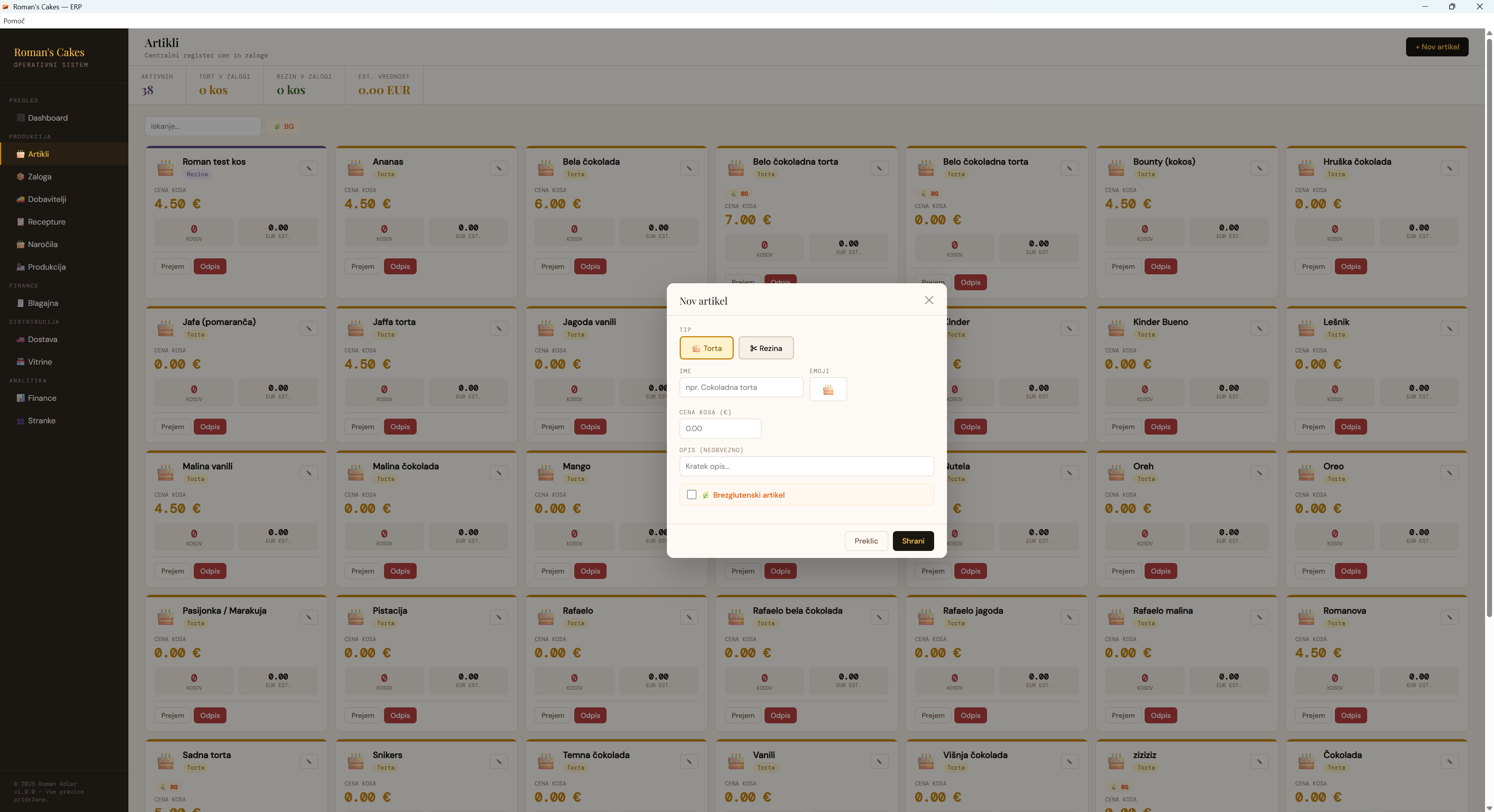The width and height of the screenshot is (1494, 812).
Task: Focus the Opis description field
Action: pos(806,467)
